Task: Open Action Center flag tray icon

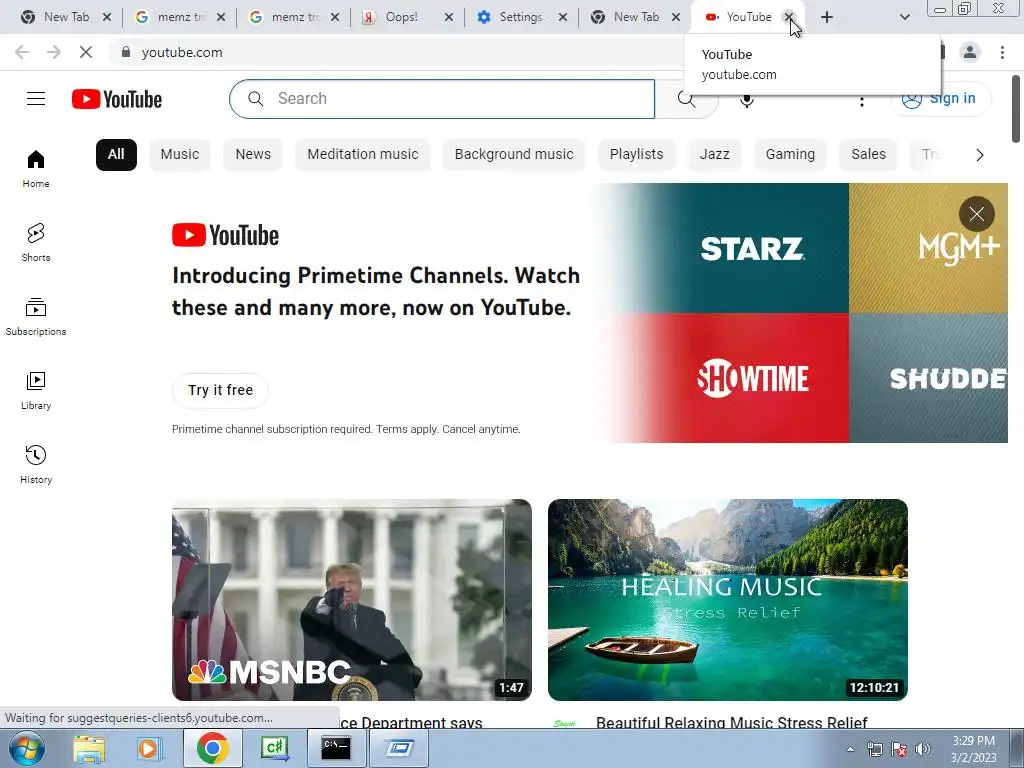Action: tap(899, 749)
